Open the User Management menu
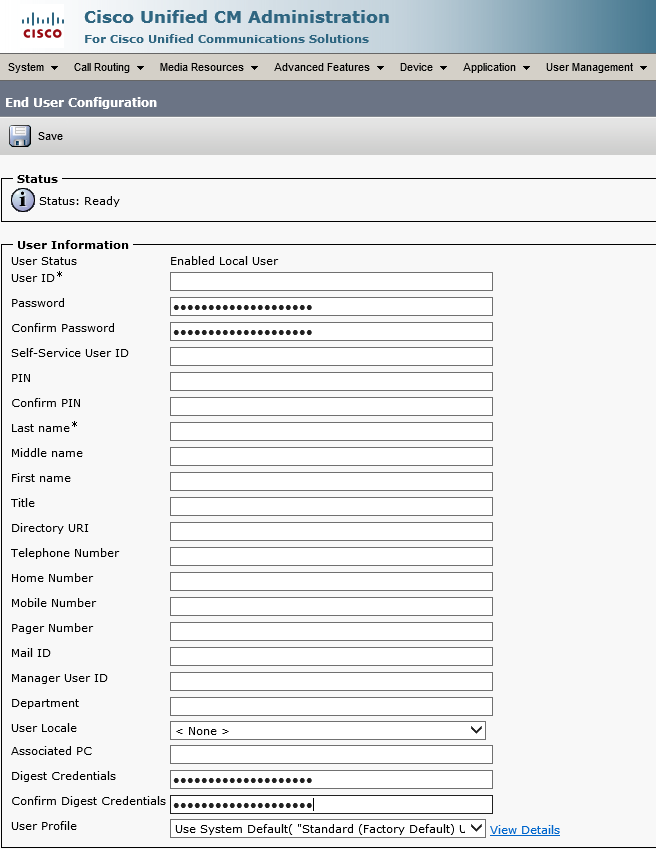The image size is (656, 849). click(596, 68)
